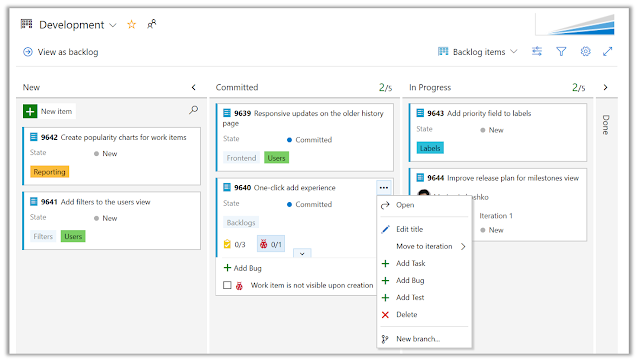Viewport: 640px width, 361px height.
Task: Mark Development board as favorite star
Action: click(131, 25)
